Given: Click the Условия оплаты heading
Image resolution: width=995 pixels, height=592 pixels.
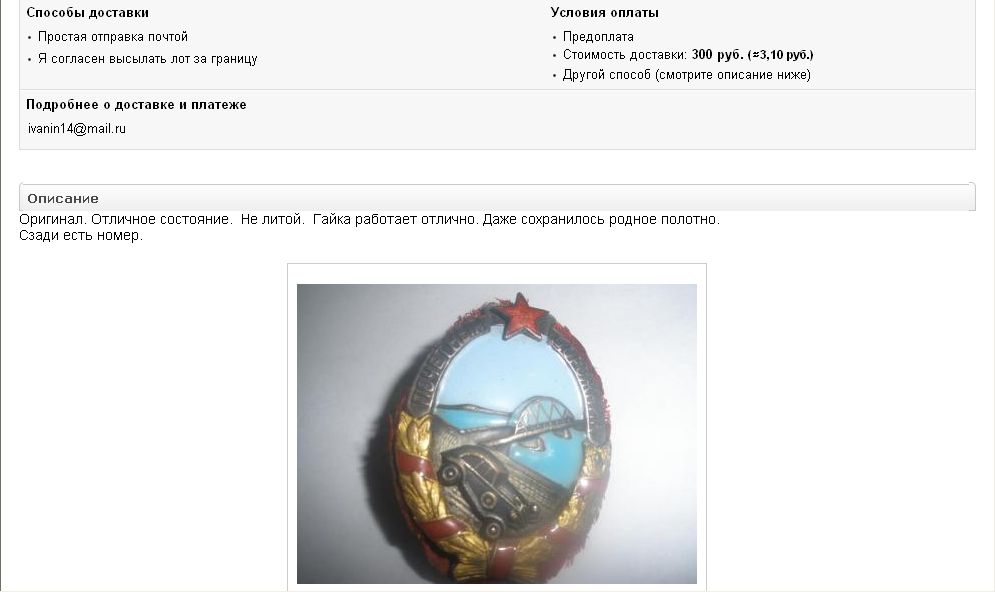Looking at the screenshot, I should (x=605, y=13).
